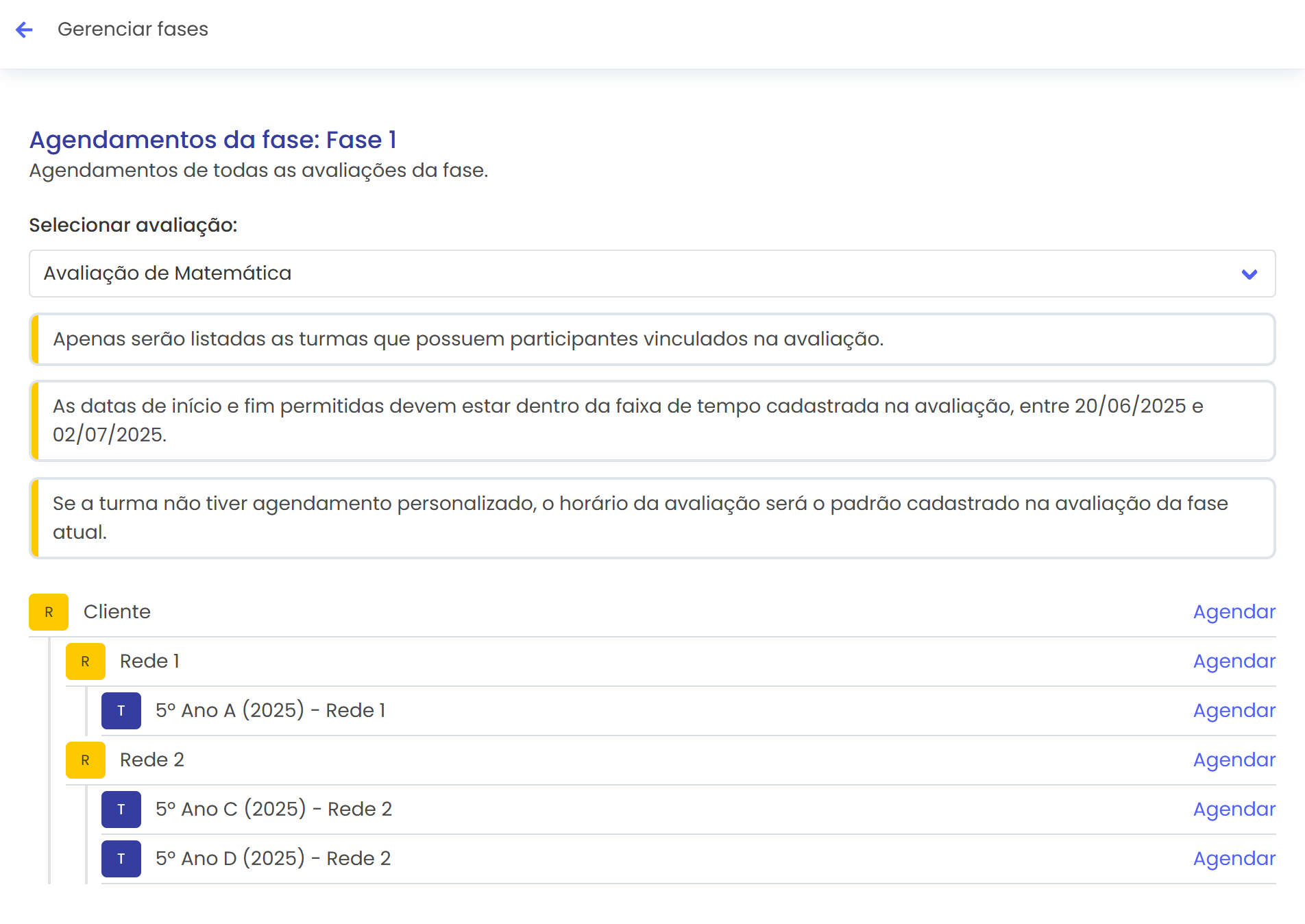
Task: Click Agendar for Cliente
Action: pyautogui.click(x=1234, y=611)
